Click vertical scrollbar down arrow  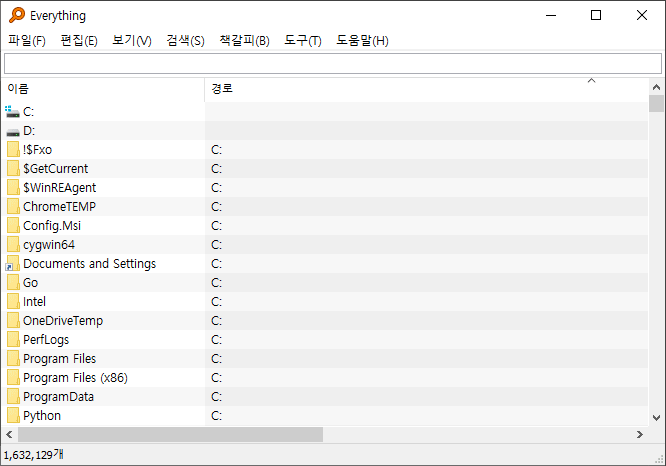pyautogui.click(x=656, y=418)
